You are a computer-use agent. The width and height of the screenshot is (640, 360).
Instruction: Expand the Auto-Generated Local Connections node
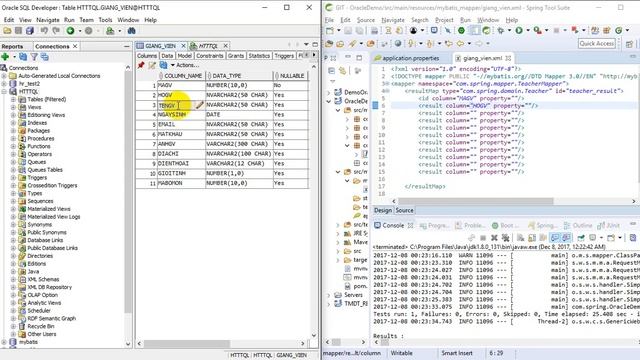[4, 76]
